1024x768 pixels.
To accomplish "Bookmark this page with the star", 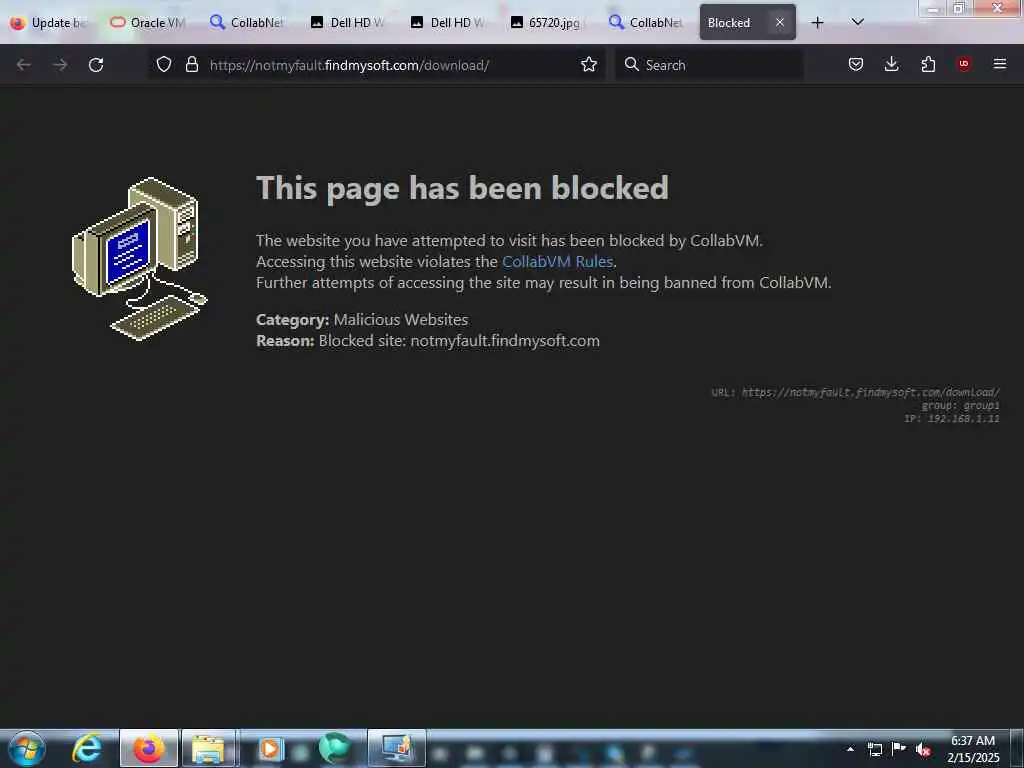I will click(x=588, y=64).
